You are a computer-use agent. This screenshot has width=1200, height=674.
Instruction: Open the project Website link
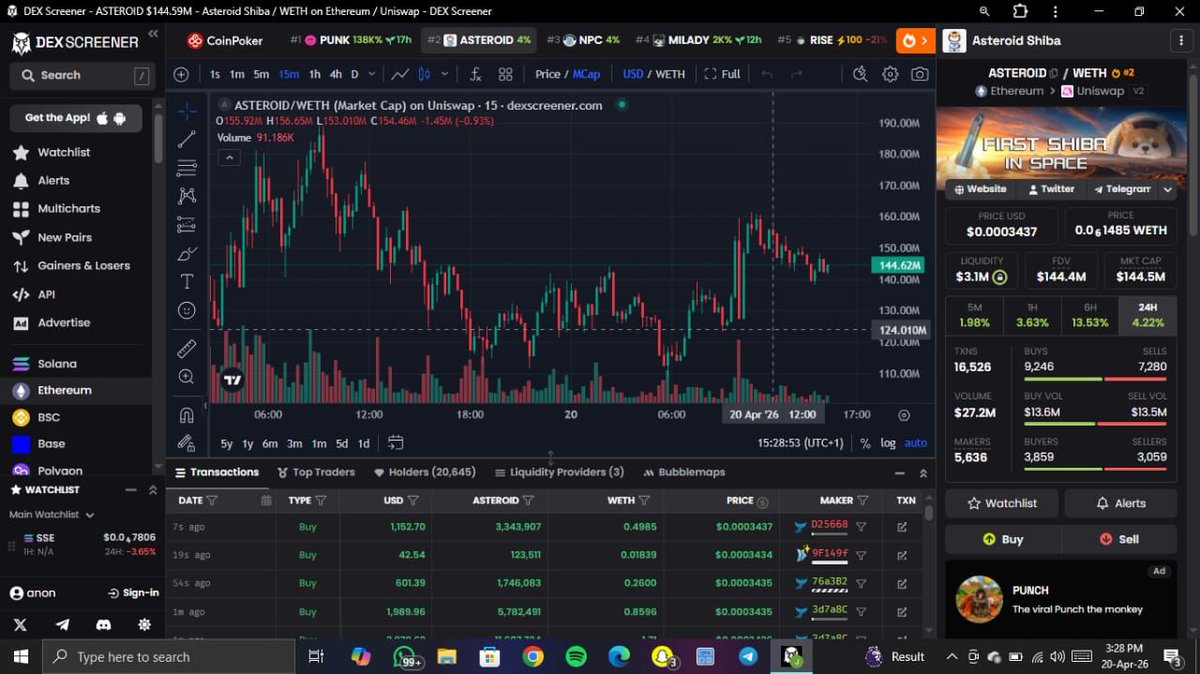tap(980, 189)
